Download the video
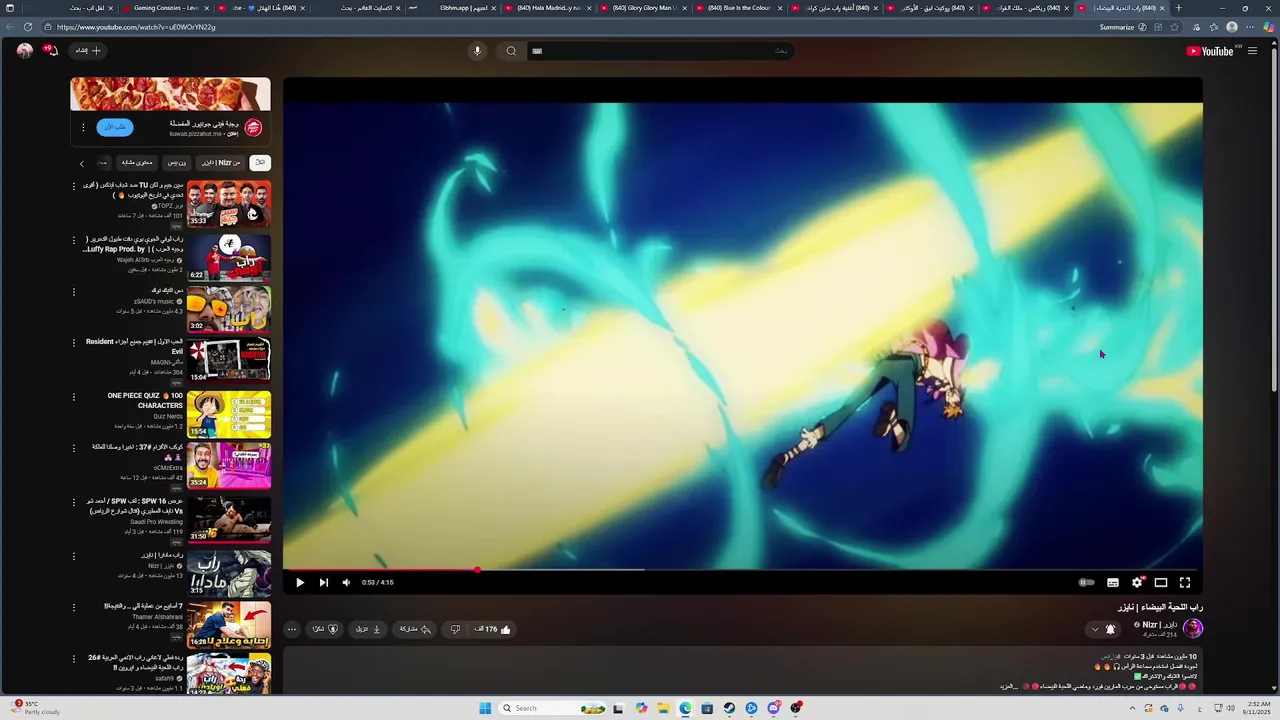This screenshot has width=1280, height=720. (368, 629)
